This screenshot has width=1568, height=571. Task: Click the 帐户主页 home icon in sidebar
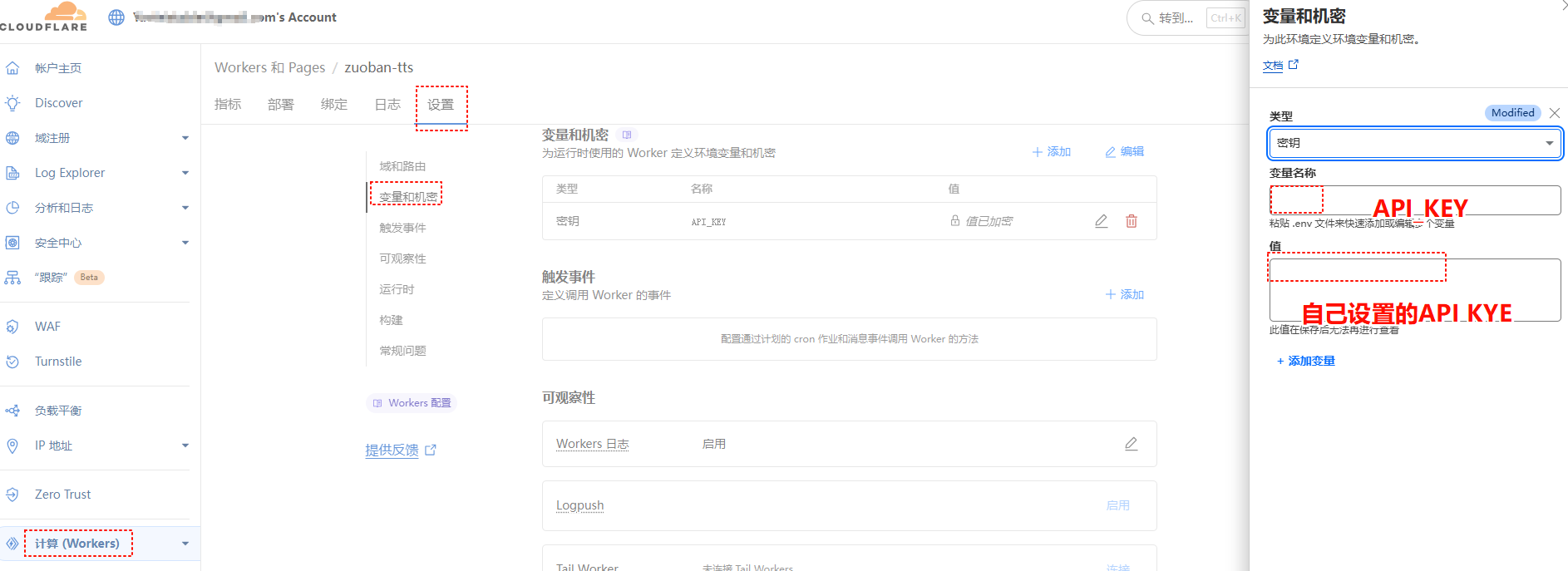(12, 68)
